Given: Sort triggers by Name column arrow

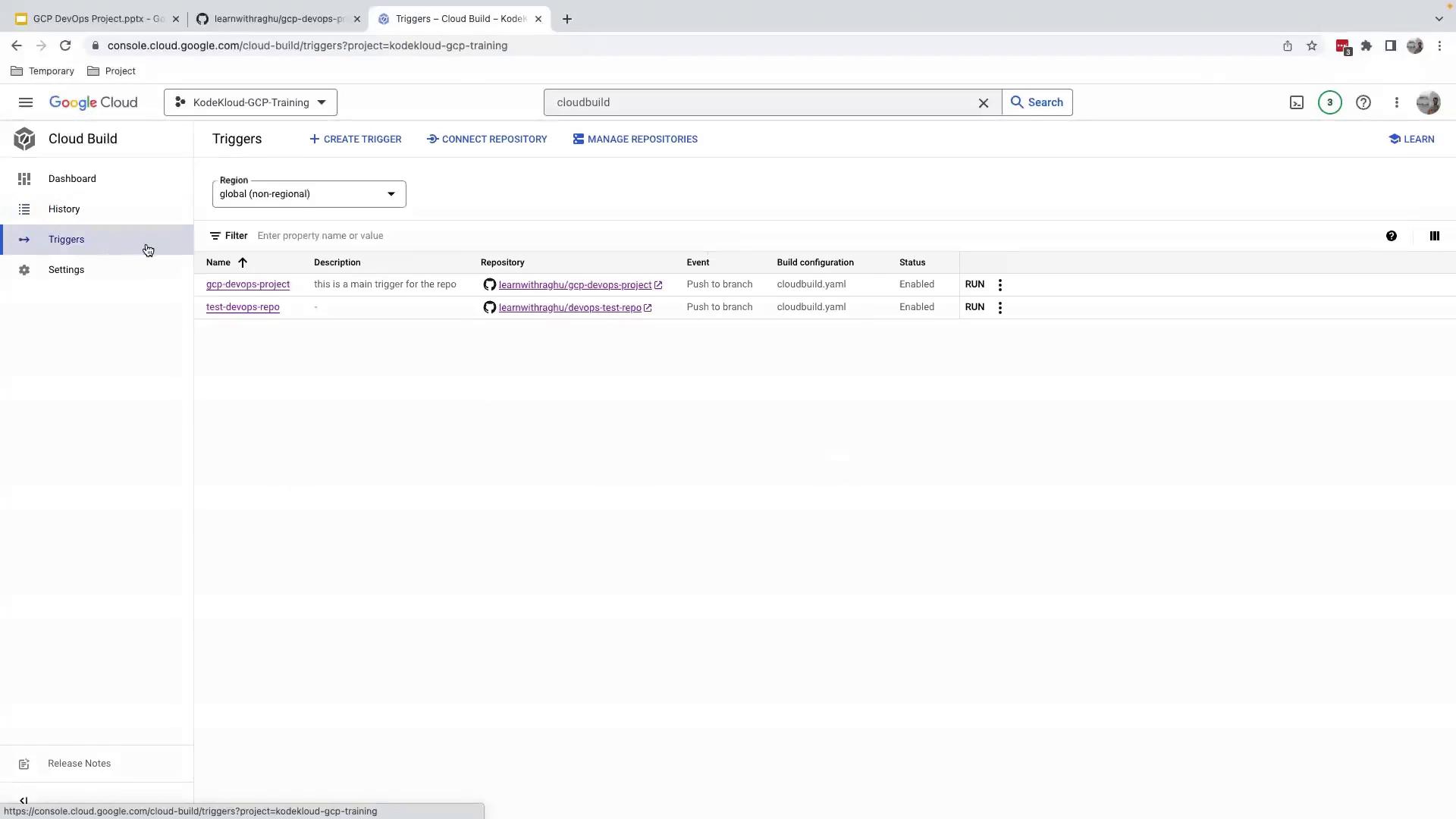Looking at the screenshot, I should click(x=243, y=262).
